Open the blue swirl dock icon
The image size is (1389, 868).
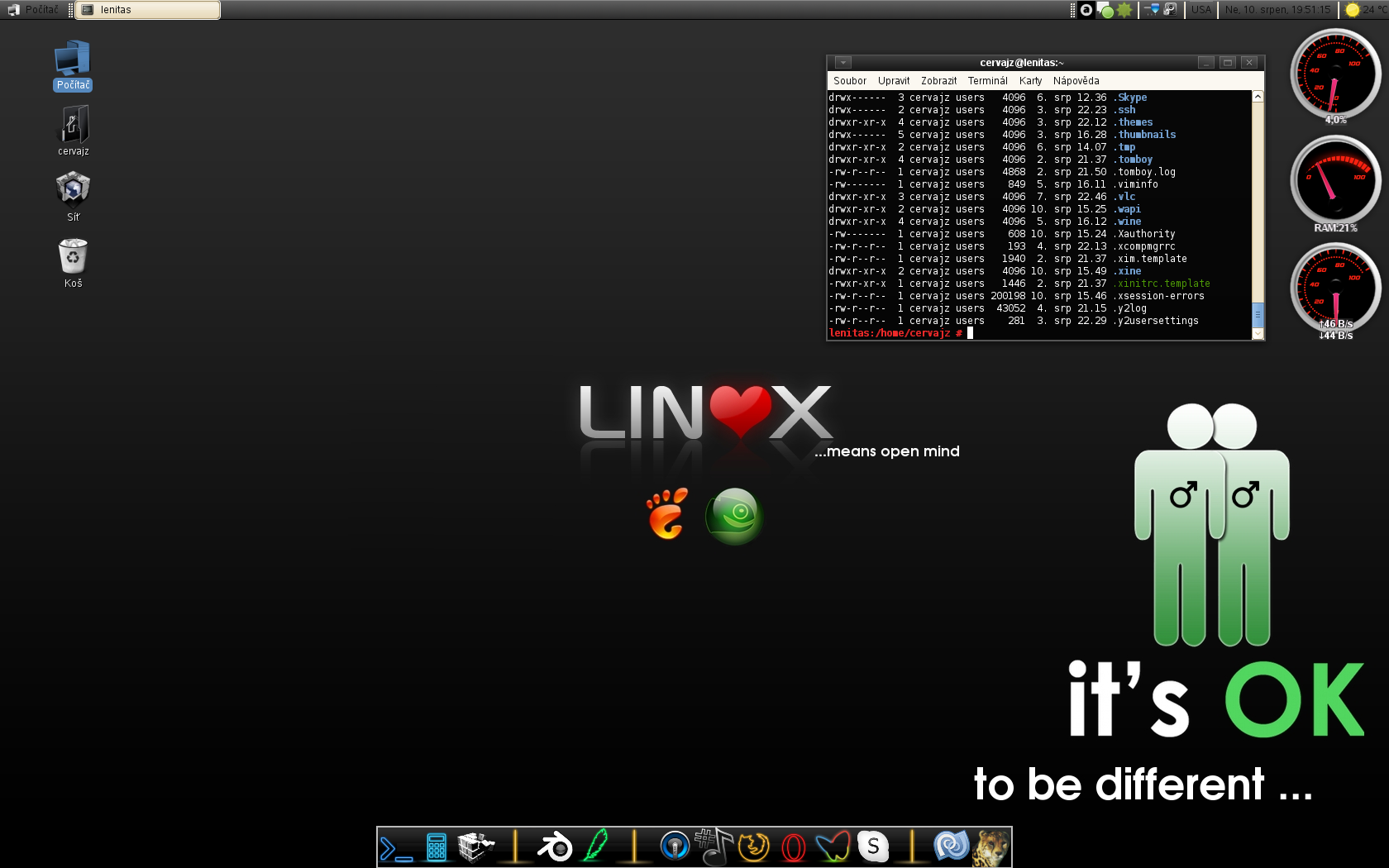(x=951, y=847)
